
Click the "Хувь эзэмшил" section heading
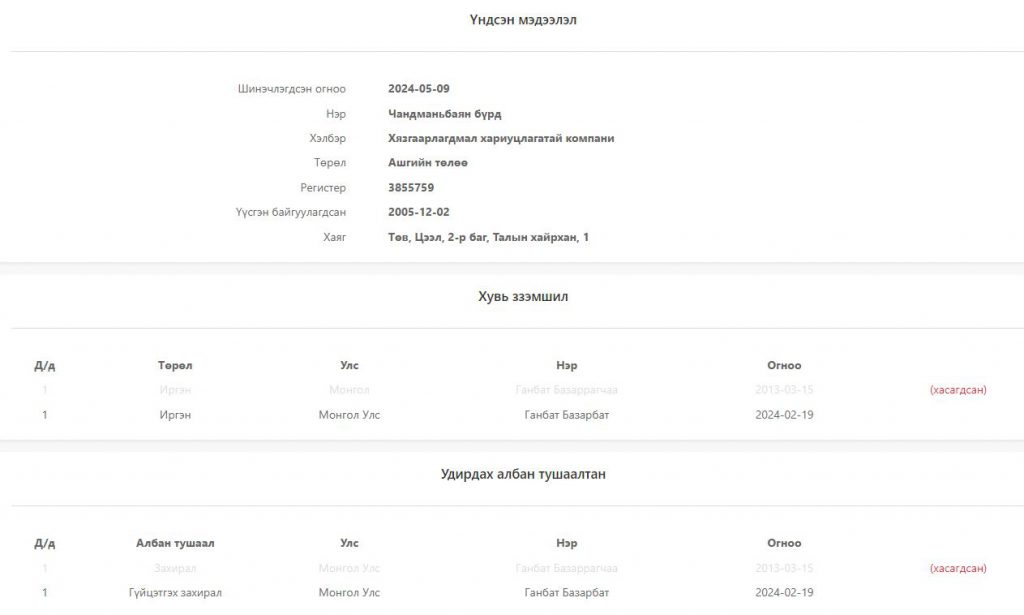click(522, 297)
